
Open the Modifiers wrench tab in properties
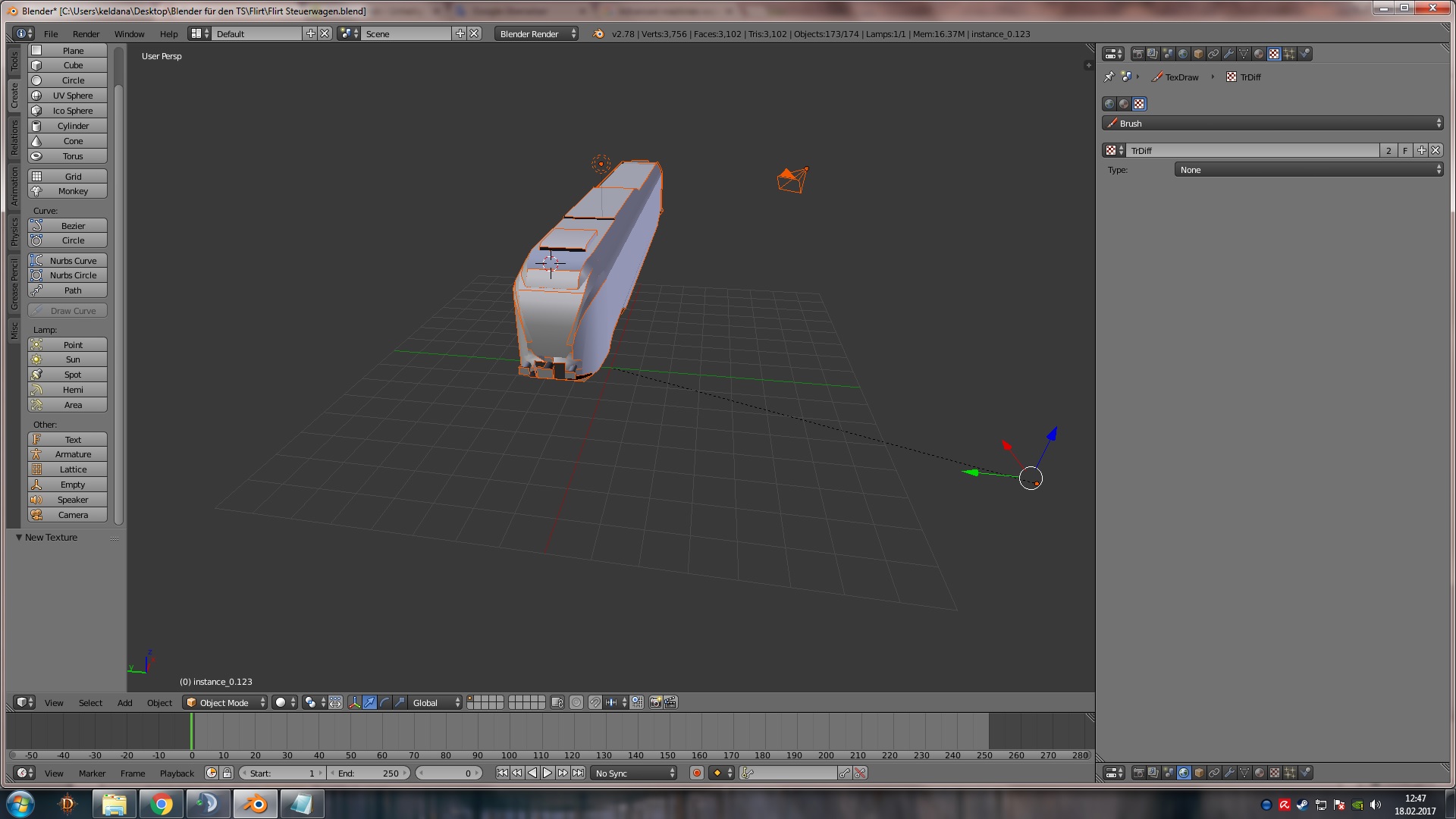click(x=1228, y=54)
